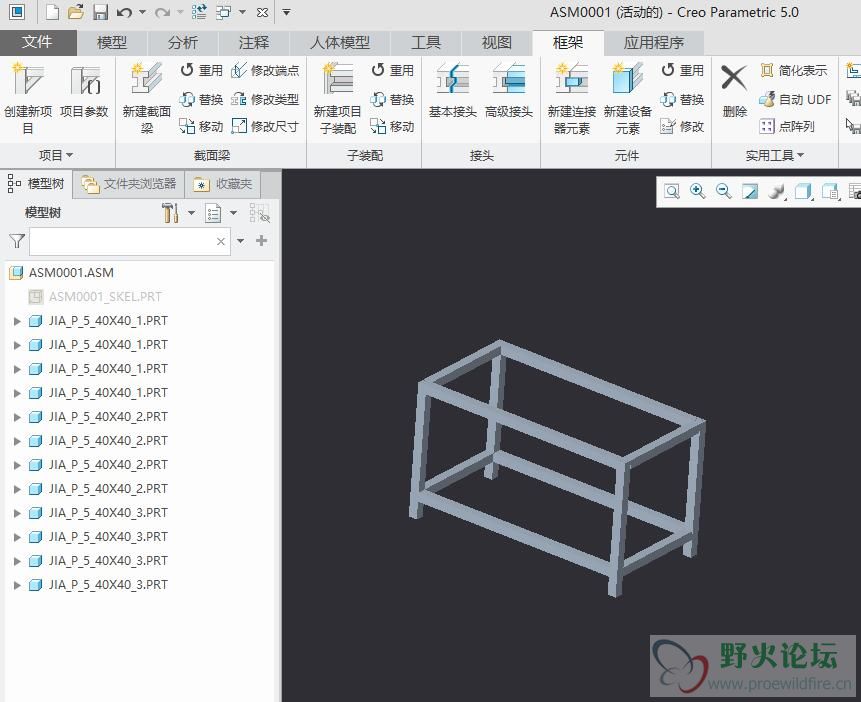Click 简化表示 tool
Viewport: 861px width, 702px height.
point(794,70)
